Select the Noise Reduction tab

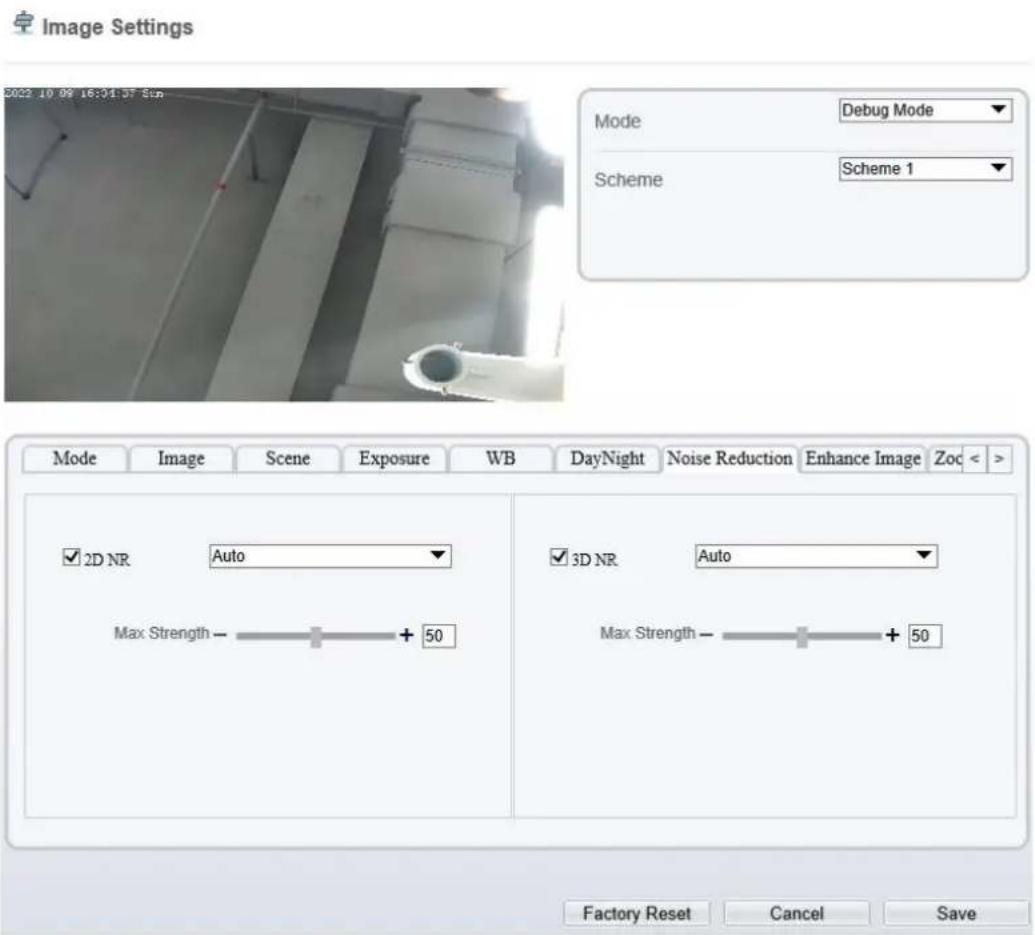[x=729, y=459]
